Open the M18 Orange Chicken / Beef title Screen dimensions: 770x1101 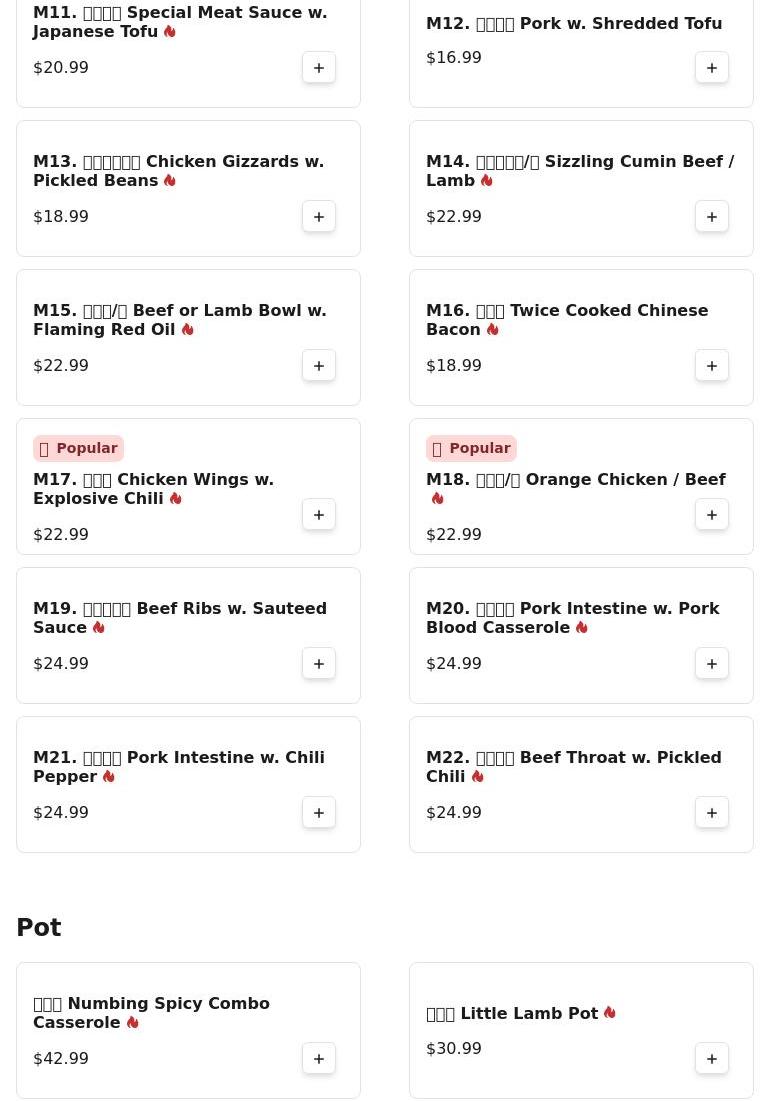[576, 489]
